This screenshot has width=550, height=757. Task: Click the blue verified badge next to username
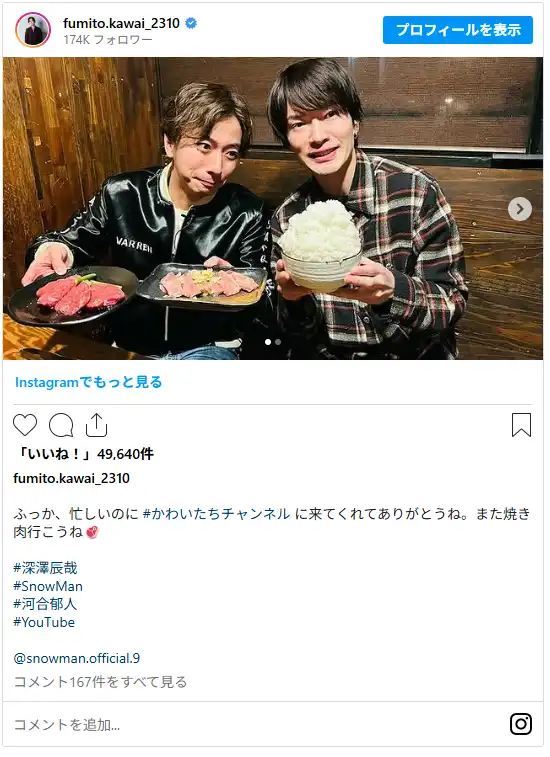191,23
